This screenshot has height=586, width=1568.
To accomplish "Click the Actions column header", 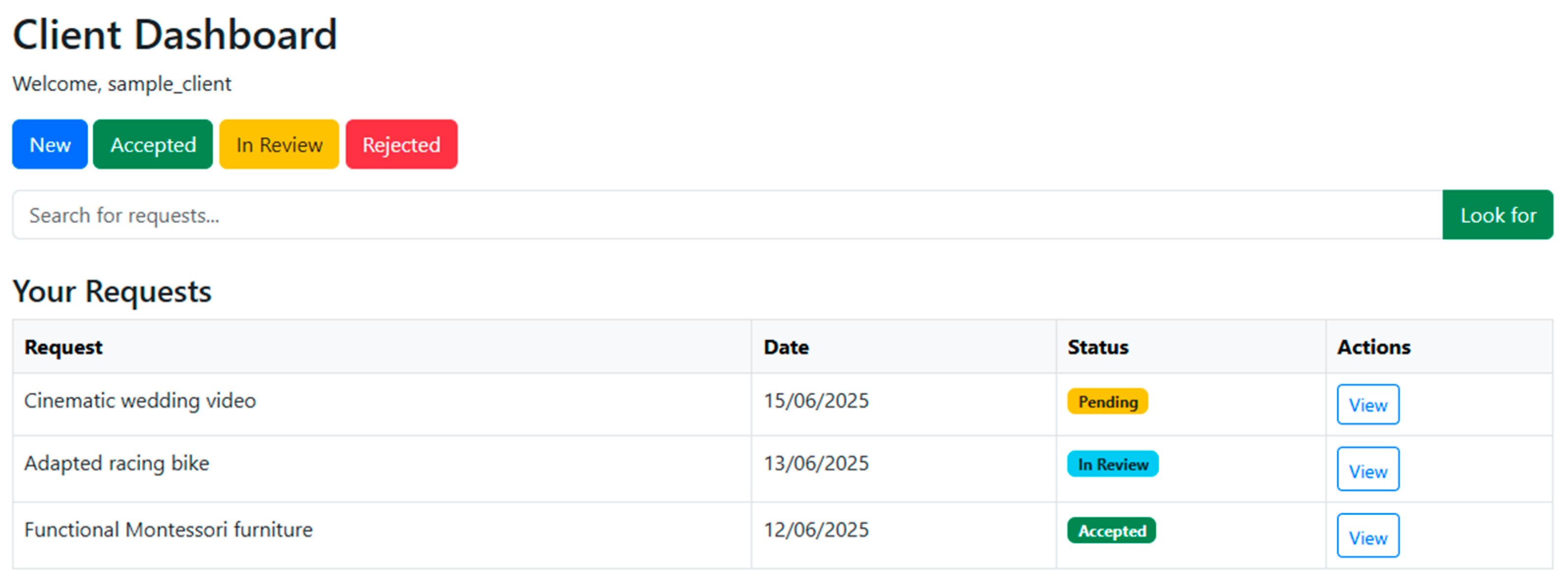I will coord(1373,347).
